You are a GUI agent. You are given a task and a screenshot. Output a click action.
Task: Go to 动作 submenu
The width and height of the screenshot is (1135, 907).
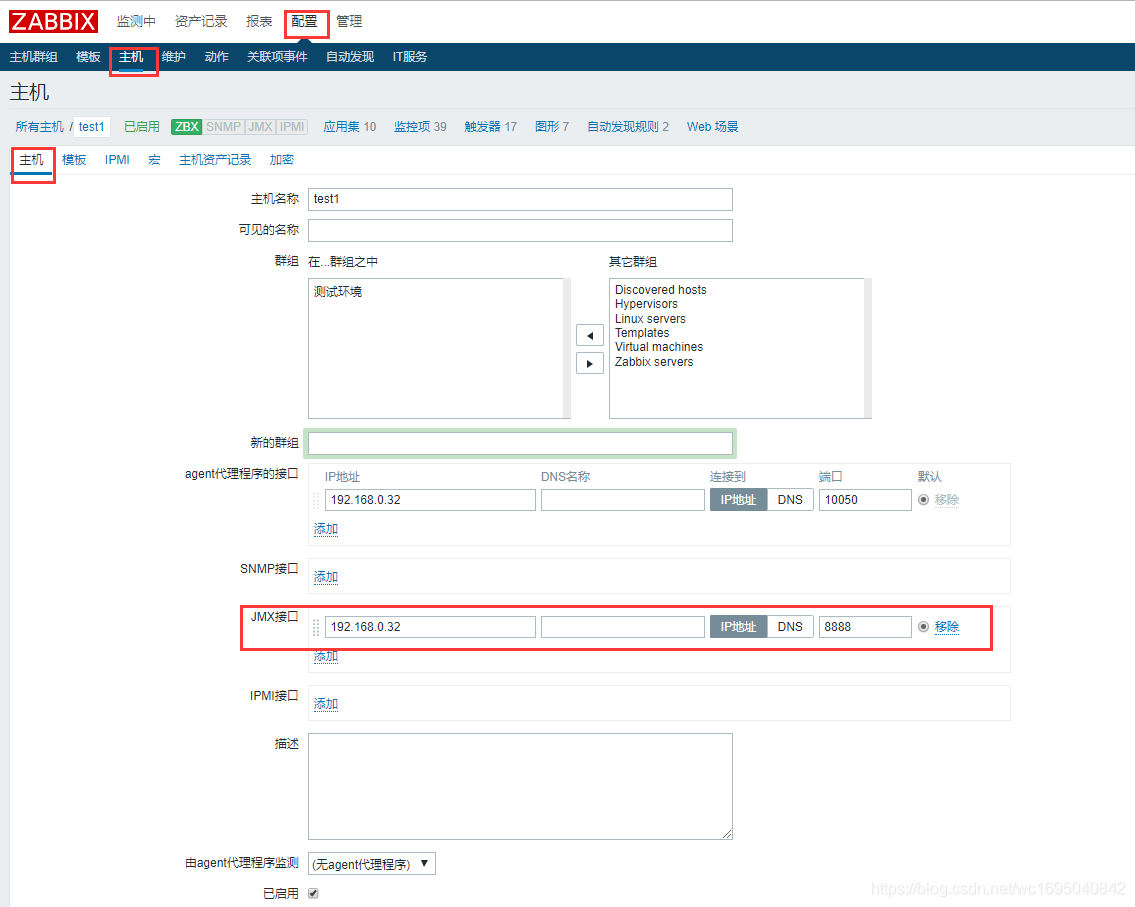click(216, 56)
